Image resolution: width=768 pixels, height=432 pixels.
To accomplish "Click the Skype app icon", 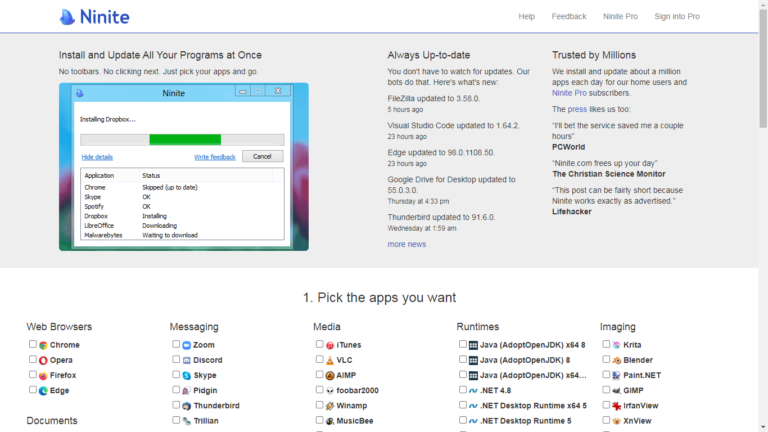I will tap(187, 376).
